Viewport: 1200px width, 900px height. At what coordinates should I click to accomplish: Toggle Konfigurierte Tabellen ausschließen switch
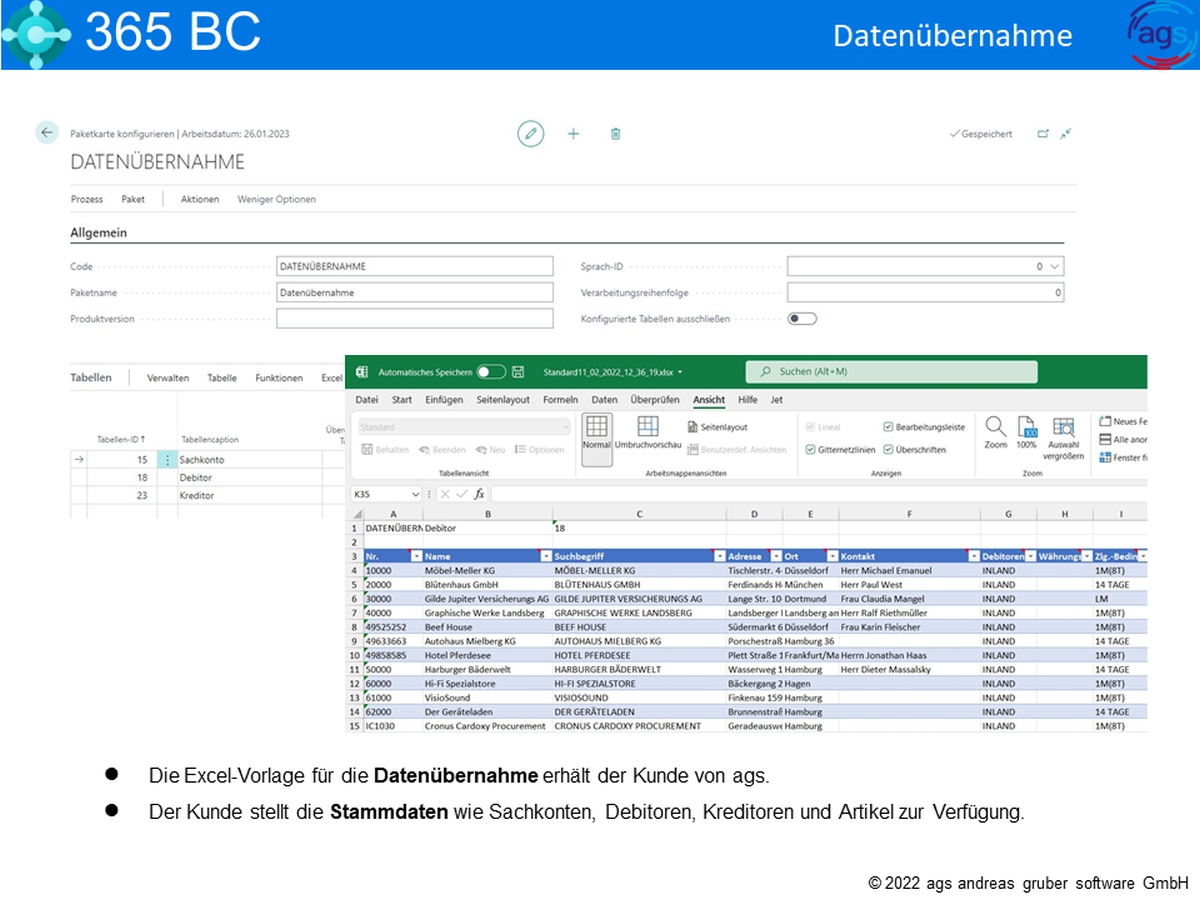click(x=802, y=319)
